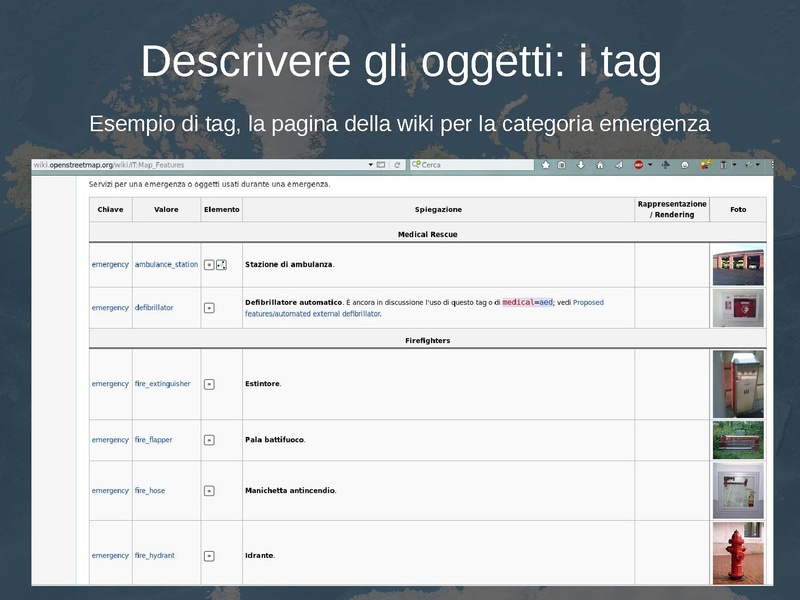Click in the Cerca search field
Viewport: 800px width, 600px height.
(x=470, y=165)
